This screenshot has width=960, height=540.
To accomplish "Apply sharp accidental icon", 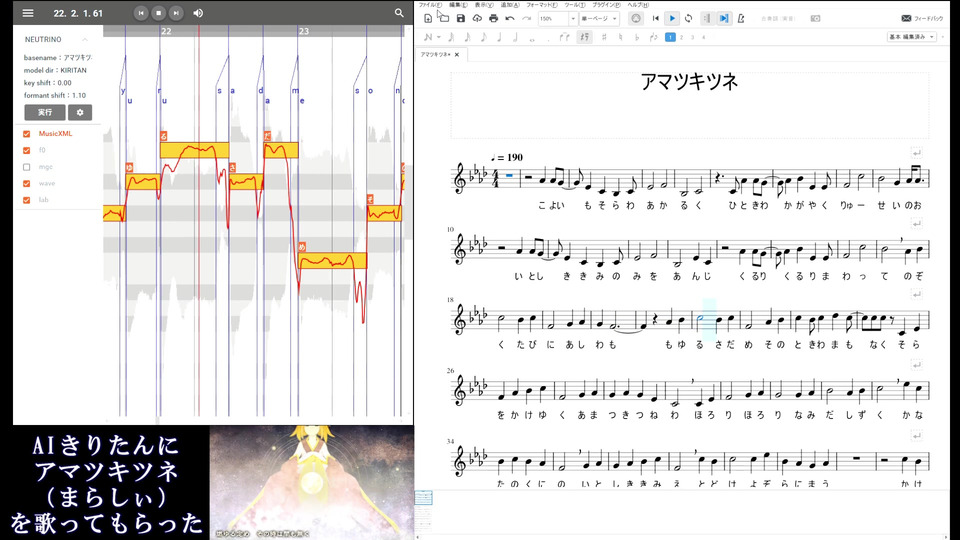I will 604,37.
